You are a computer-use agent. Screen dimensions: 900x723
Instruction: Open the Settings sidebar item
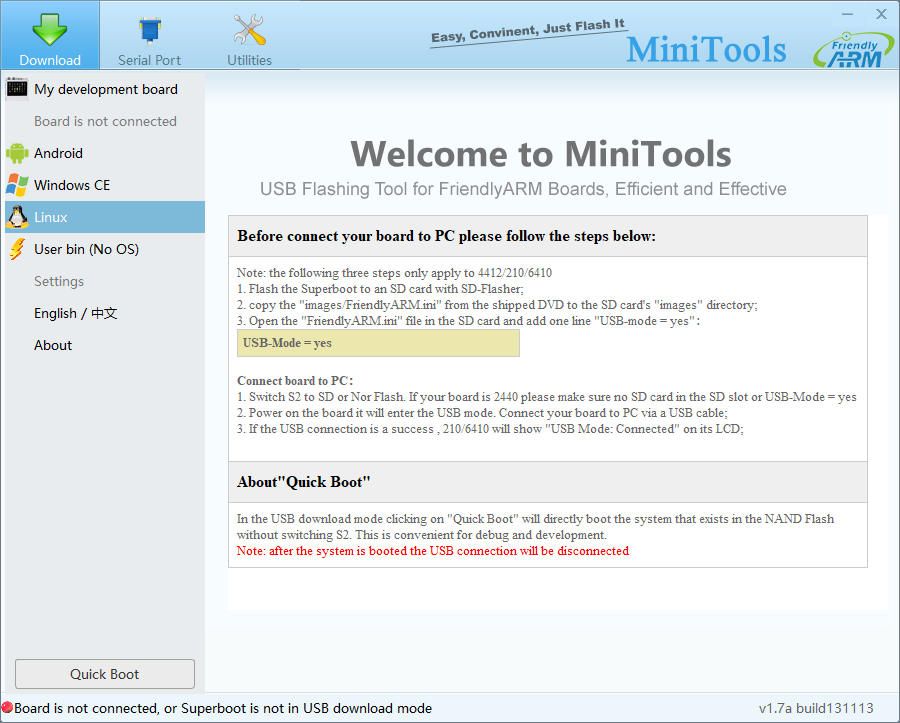(x=105, y=281)
